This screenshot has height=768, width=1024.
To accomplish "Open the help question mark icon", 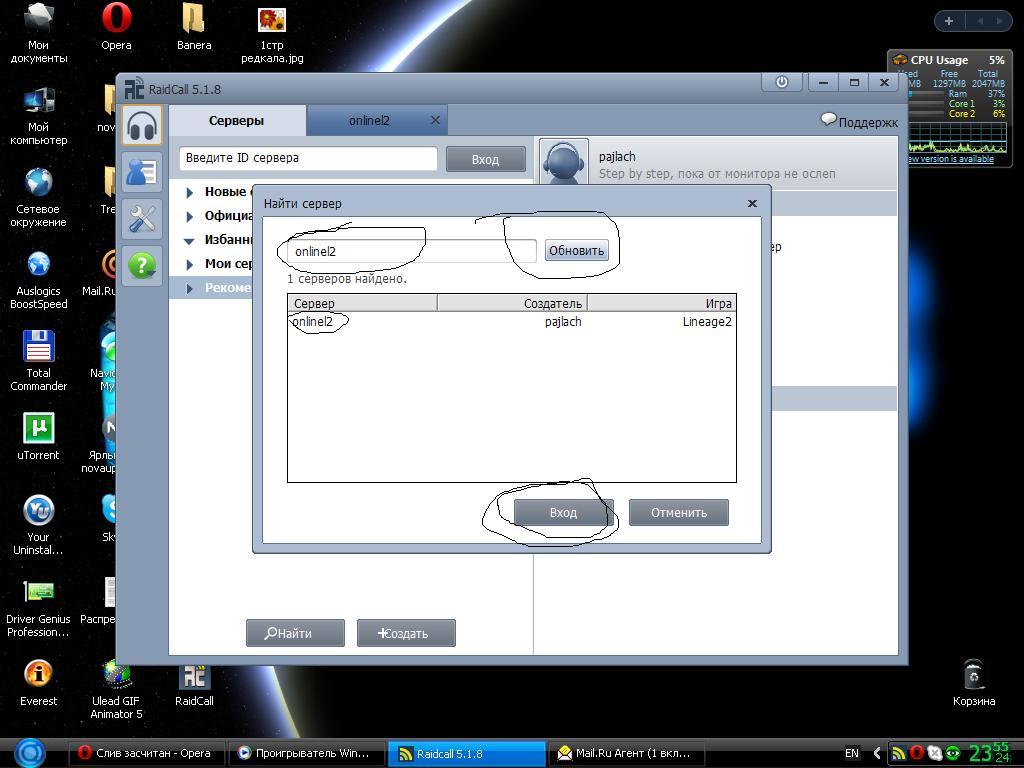I will (x=141, y=266).
